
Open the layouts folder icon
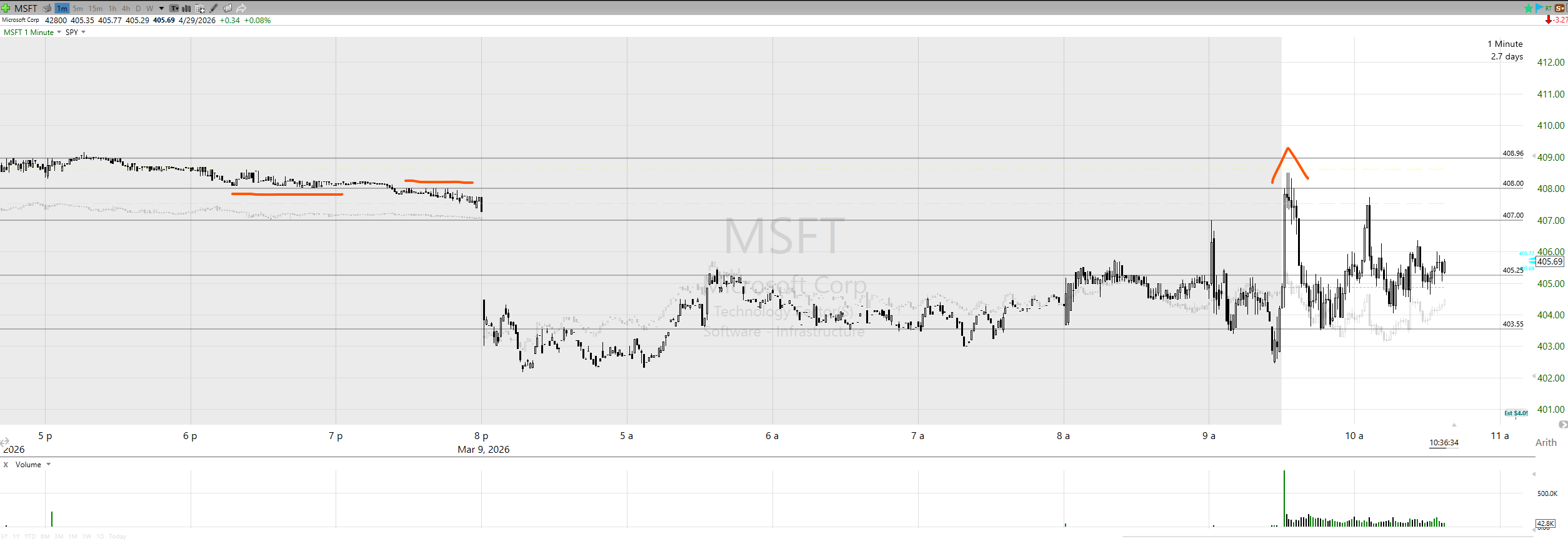click(227, 8)
